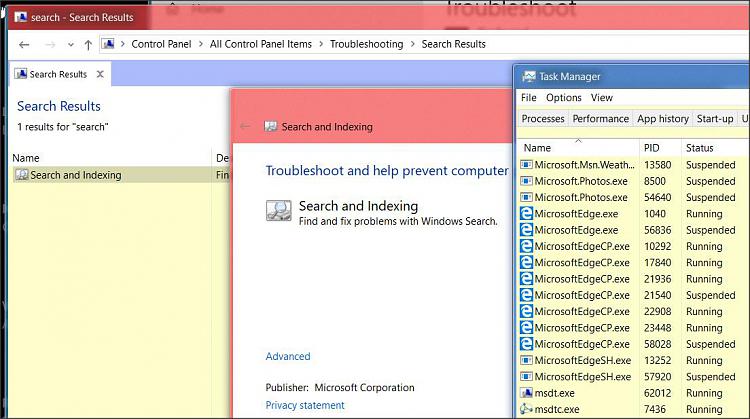This screenshot has height=419, width=750.
Task: Navigate to Control Panel breadcrumb
Action: point(161,44)
